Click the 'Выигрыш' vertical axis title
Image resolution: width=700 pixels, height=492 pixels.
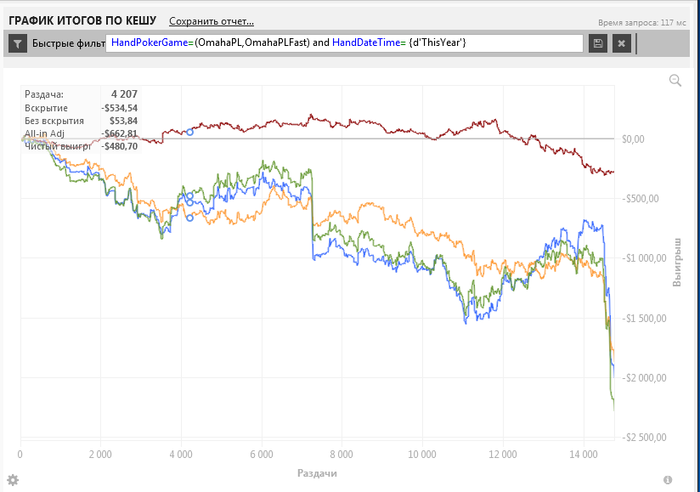(x=677, y=262)
